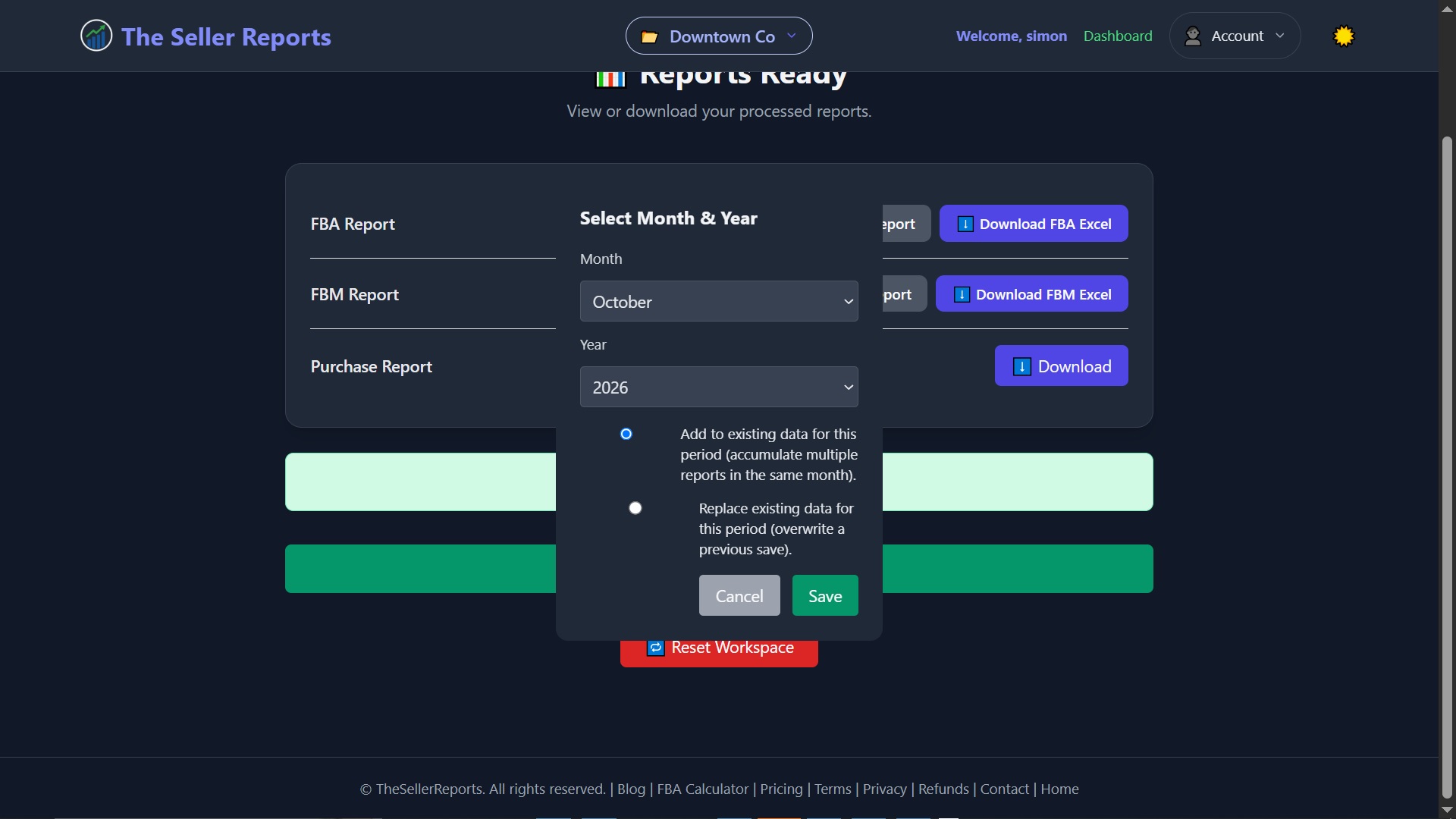
Task: Click the 'Welcome, simon' greeting text
Action: click(x=1011, y=36)
